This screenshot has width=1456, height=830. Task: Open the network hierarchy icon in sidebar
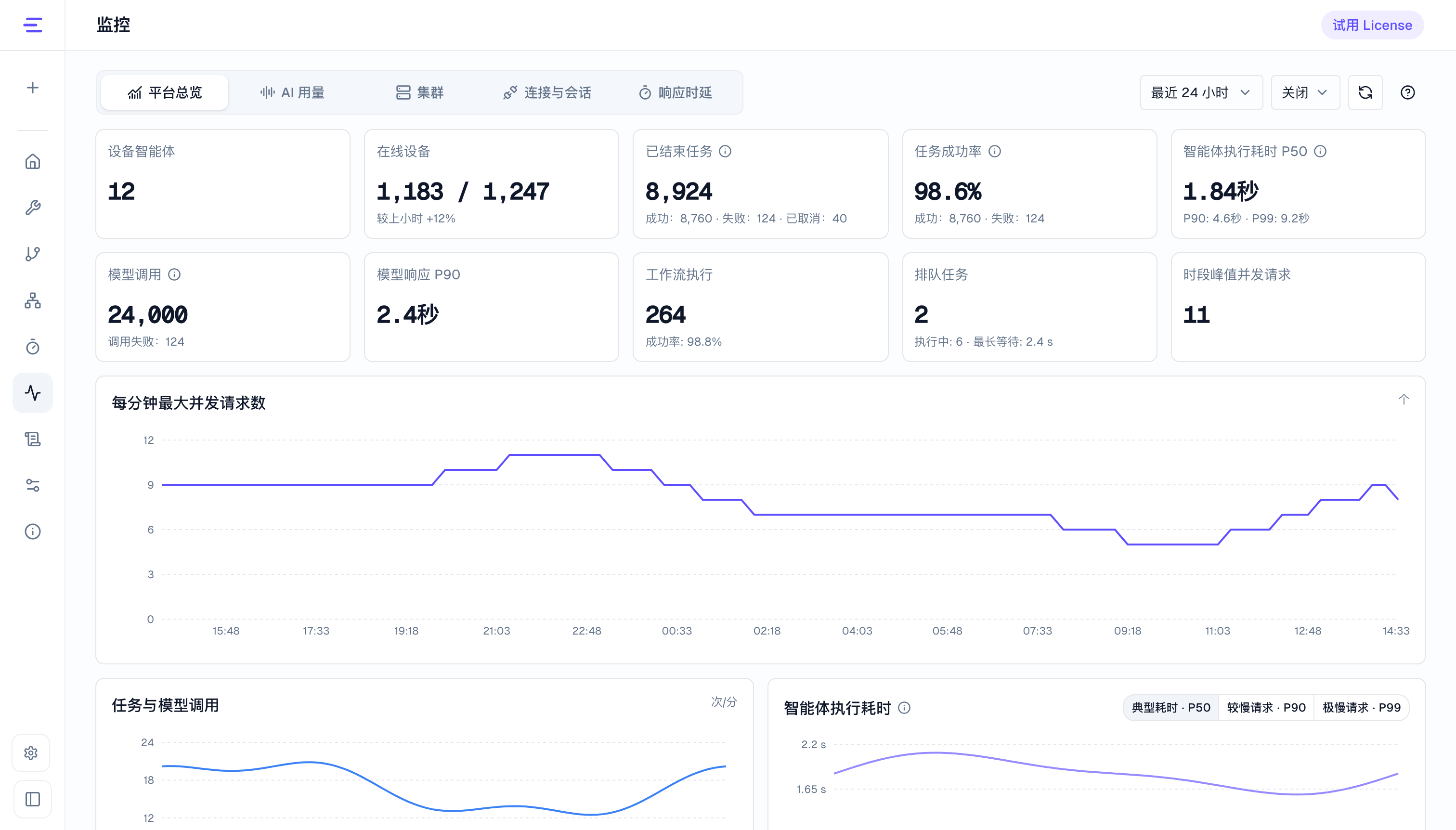click(x=32, y=300)
